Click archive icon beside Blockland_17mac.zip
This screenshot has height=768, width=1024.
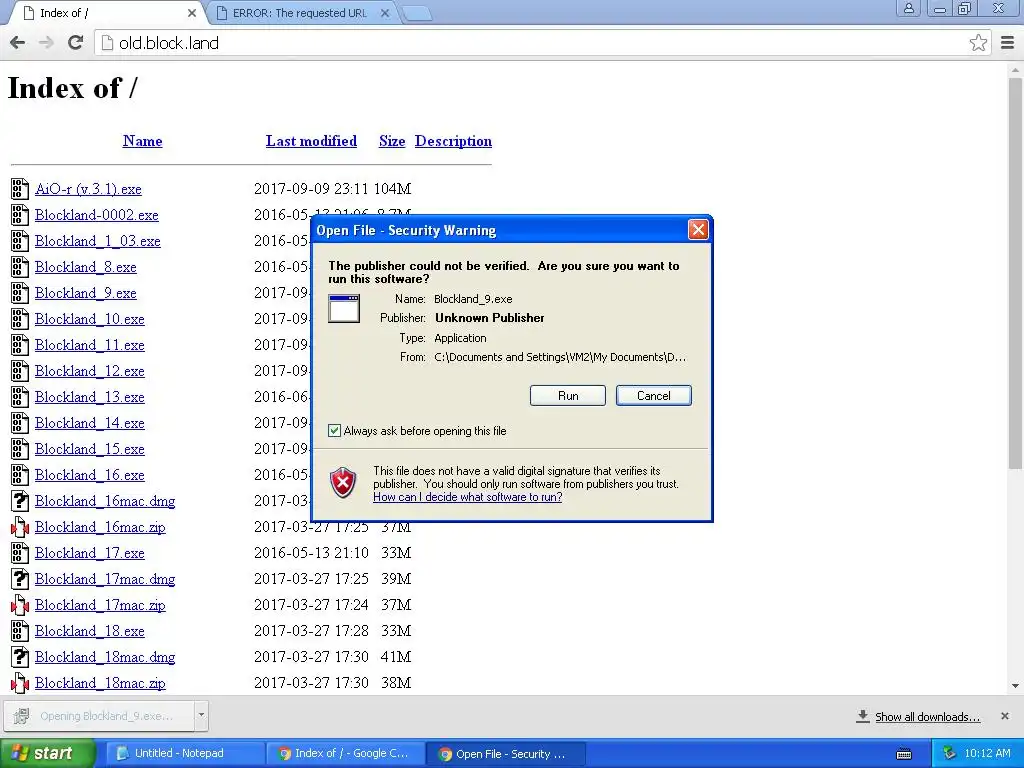[x=20, y=605]
